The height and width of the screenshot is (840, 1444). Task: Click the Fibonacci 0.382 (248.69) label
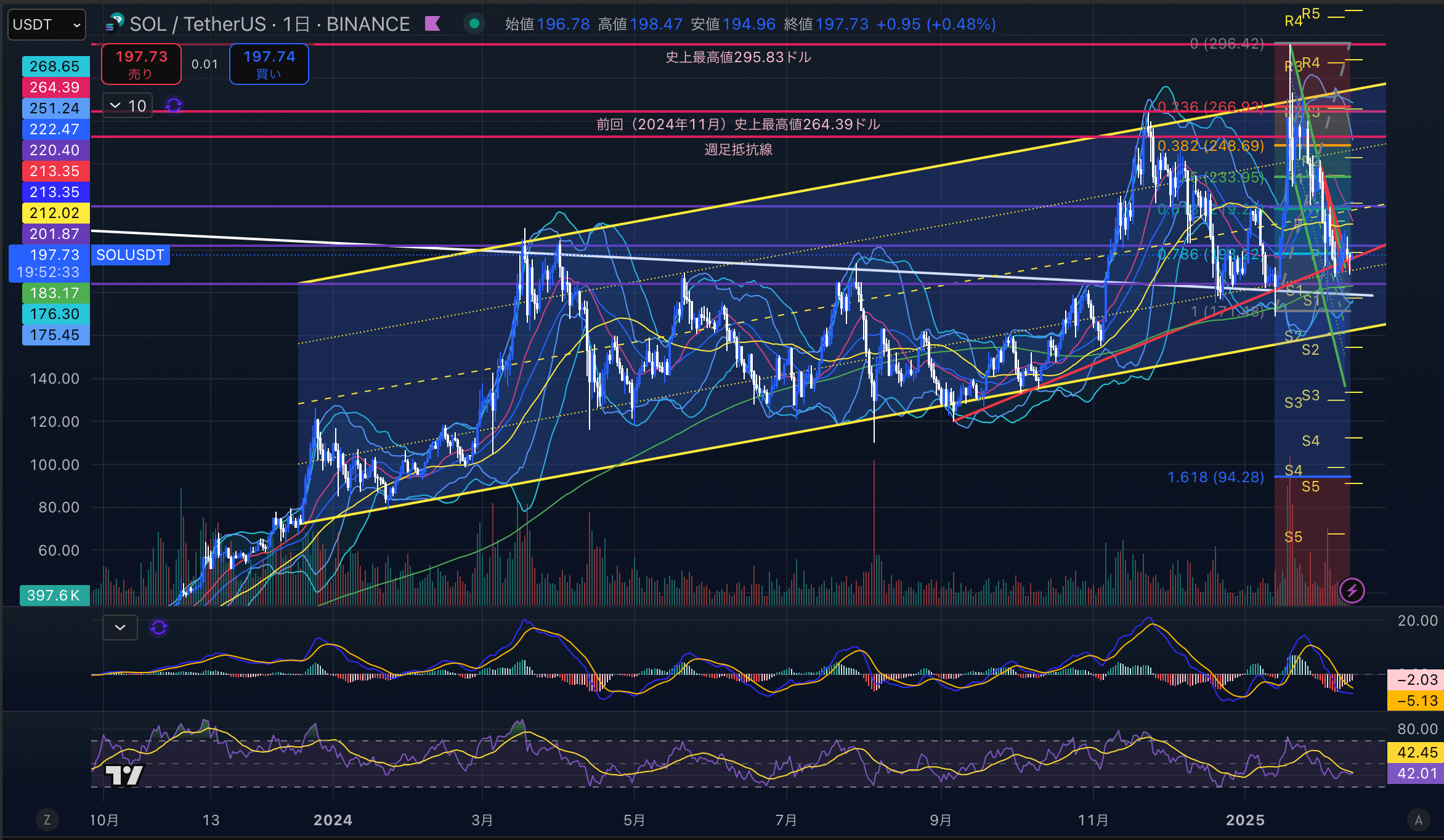pyautogui.click(x=1211, y=146)
